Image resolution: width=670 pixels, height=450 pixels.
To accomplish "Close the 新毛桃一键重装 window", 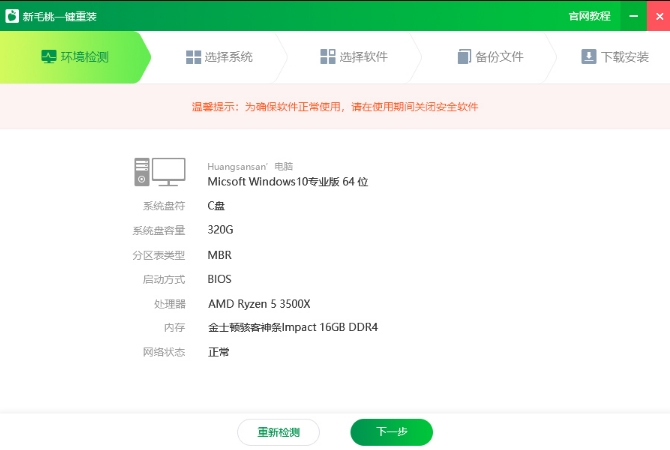I will tap(659, 16).
